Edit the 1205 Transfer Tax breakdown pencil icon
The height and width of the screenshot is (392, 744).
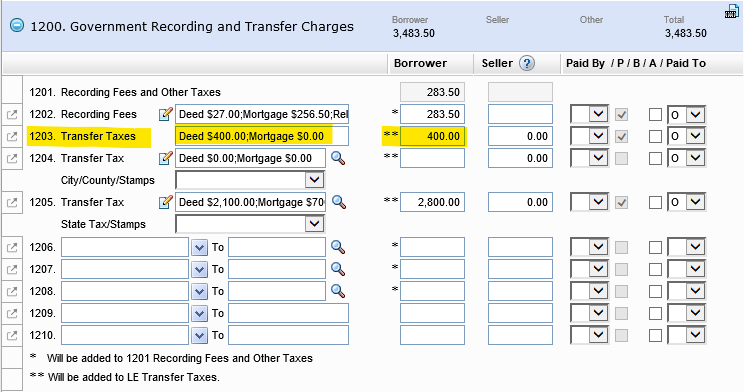166,202
